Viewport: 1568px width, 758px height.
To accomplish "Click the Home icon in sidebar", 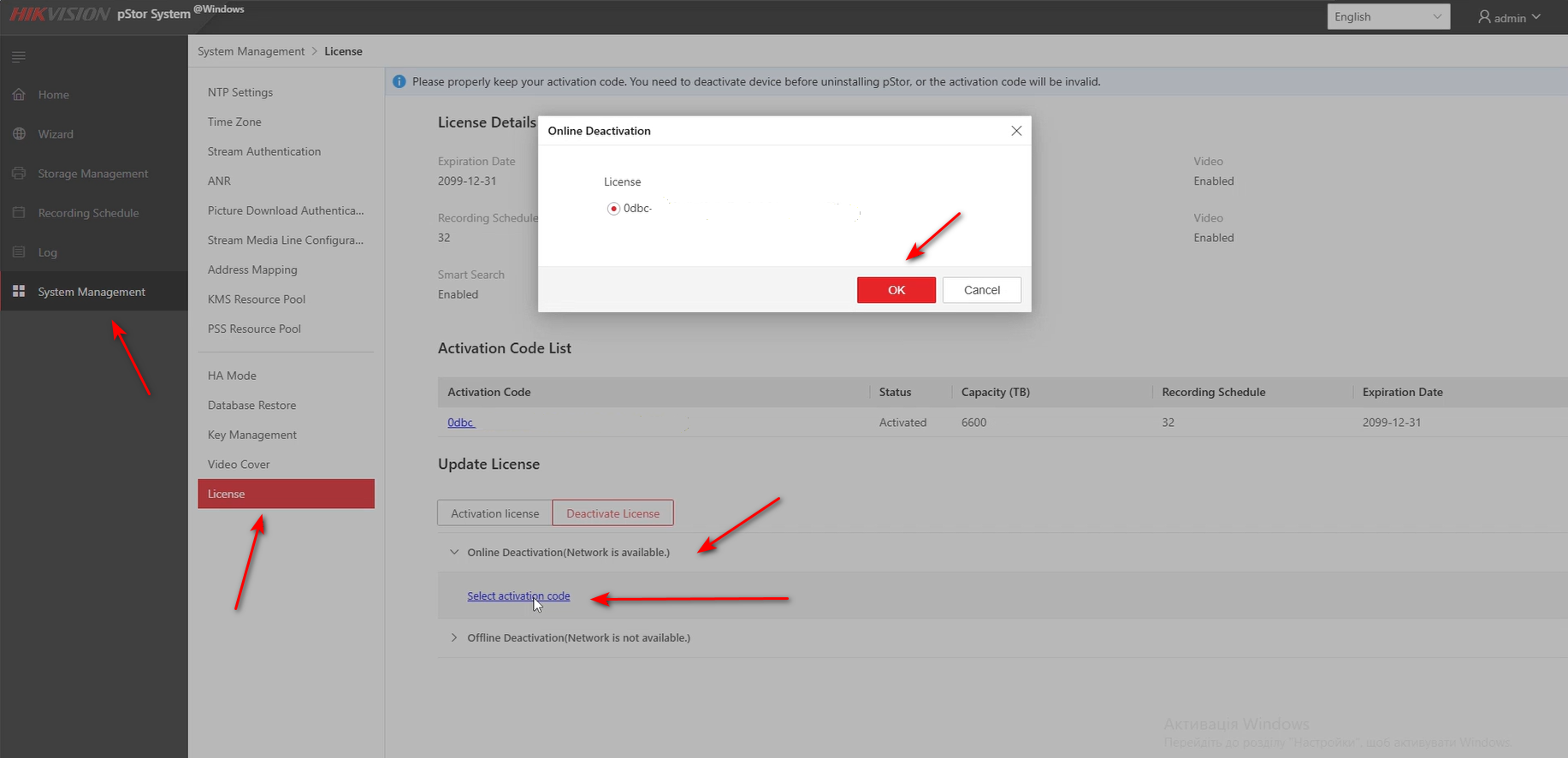I will pos(19,95).
